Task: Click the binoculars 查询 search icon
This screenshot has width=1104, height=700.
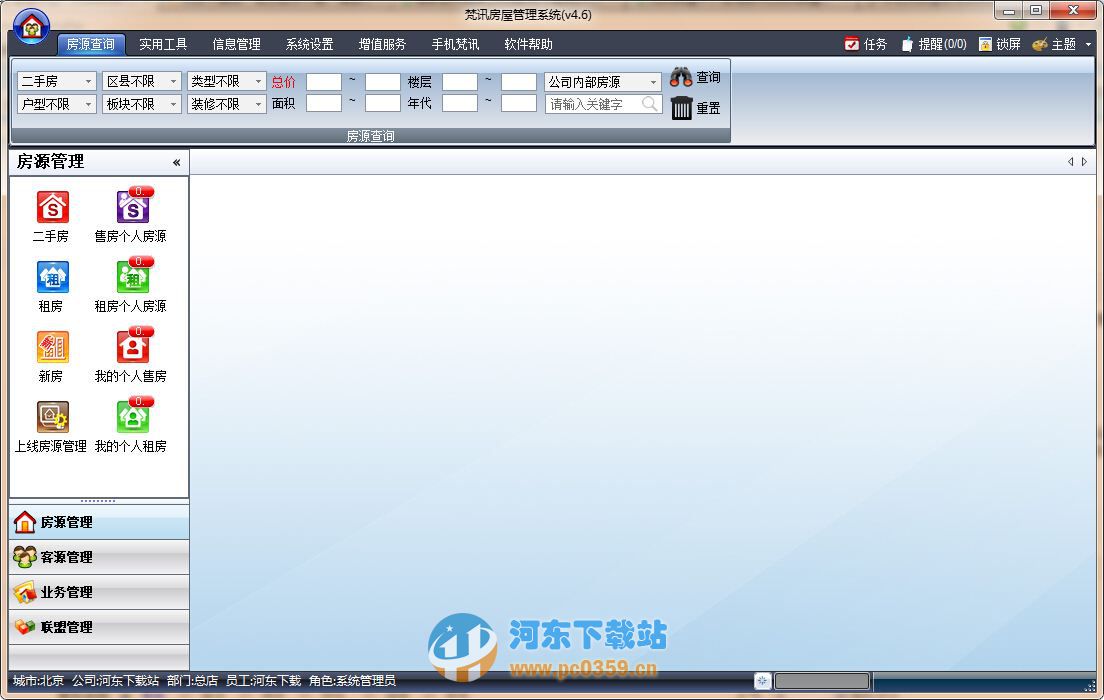Action: click(681, 76)
